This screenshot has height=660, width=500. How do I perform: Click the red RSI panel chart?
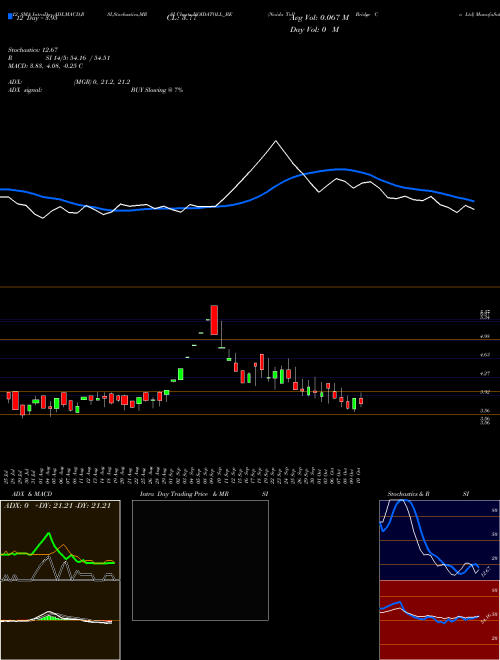439,620
